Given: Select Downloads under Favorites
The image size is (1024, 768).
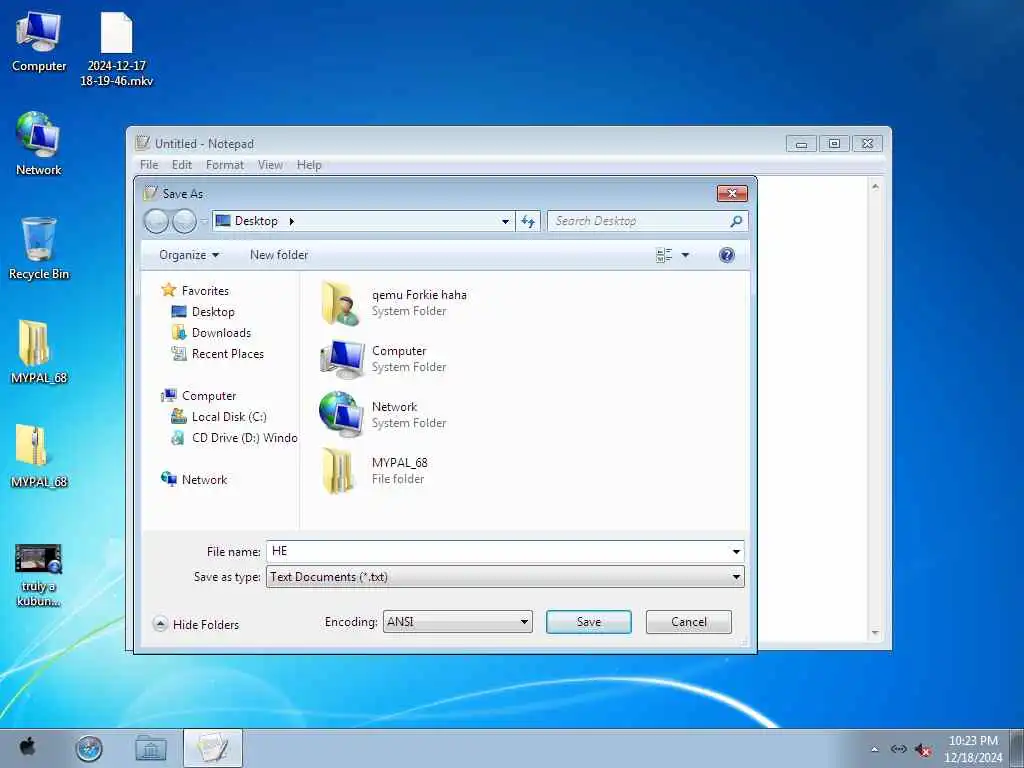Looking at the screenshot, I should [211, 332].
